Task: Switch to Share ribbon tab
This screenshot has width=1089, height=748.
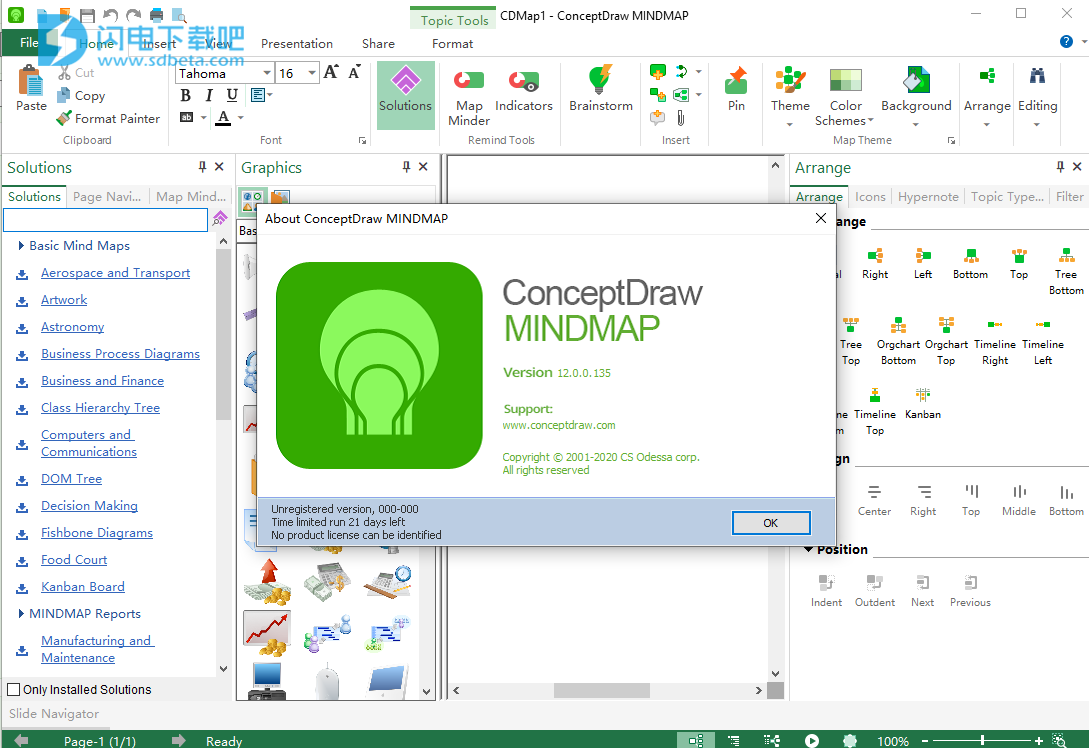Action: (378, 43)
